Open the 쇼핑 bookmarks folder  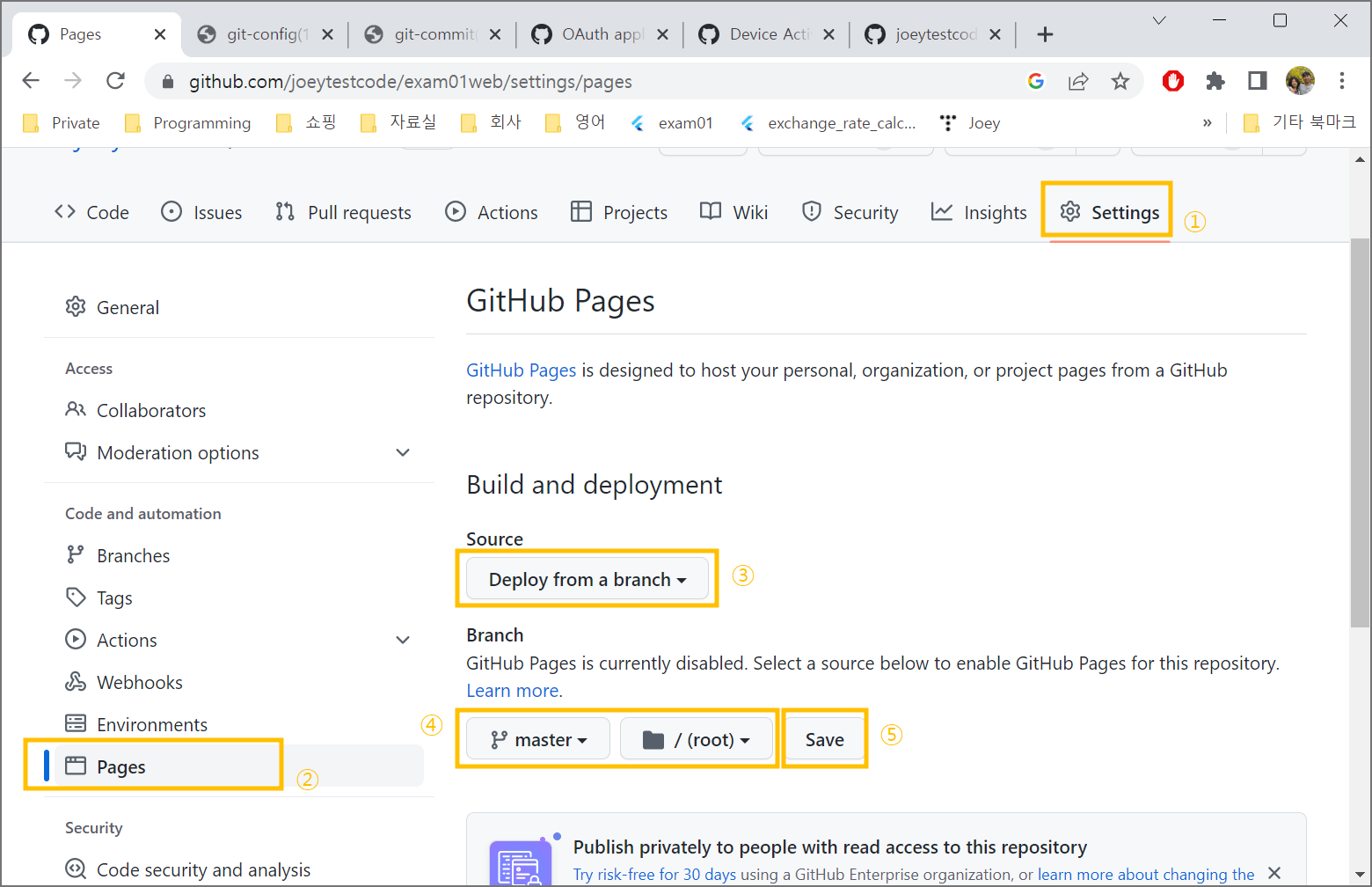306,123
